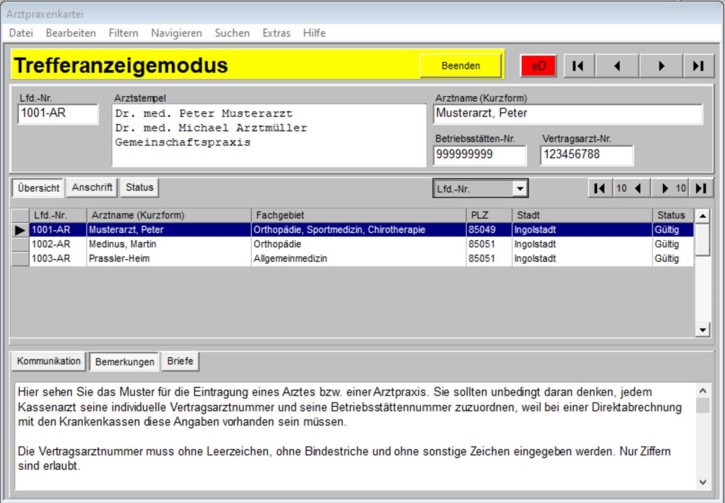
Task: Jump to last record in top navigation
Action: 698,66
